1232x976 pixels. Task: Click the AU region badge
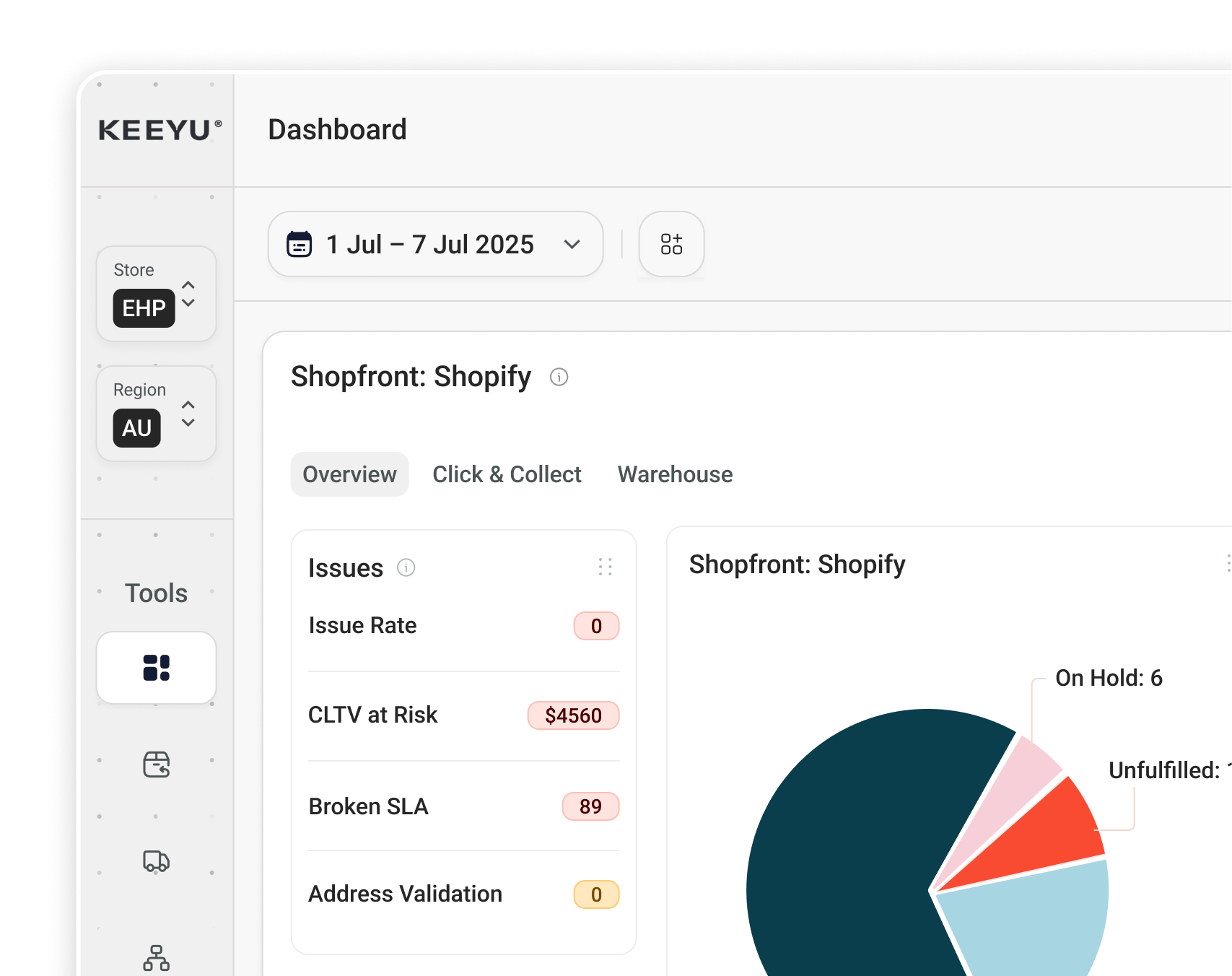tap(136, 428)
